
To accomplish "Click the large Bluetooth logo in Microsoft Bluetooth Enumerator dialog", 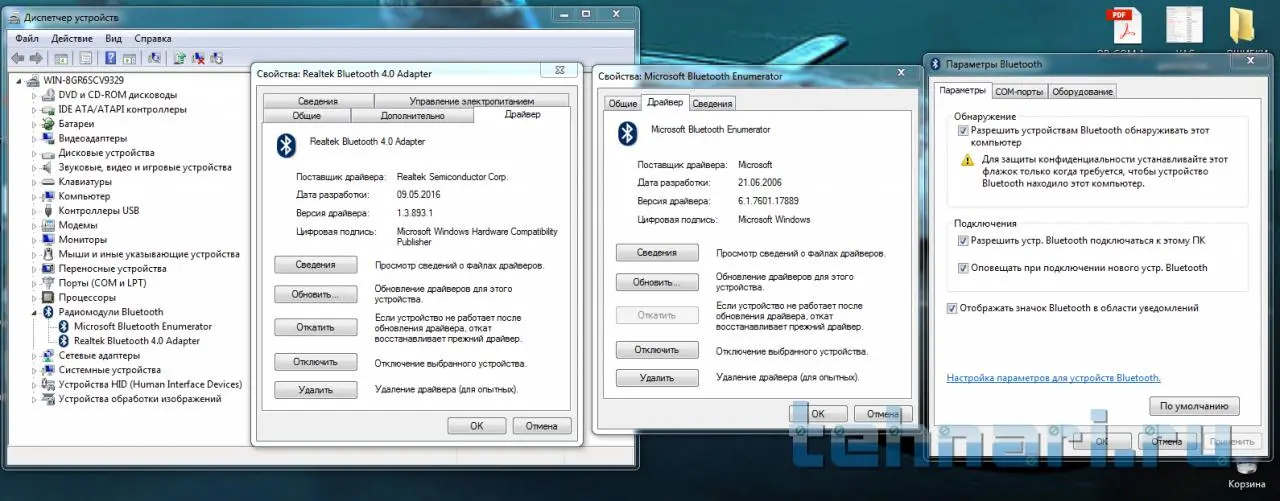I will tap(627, 133).
